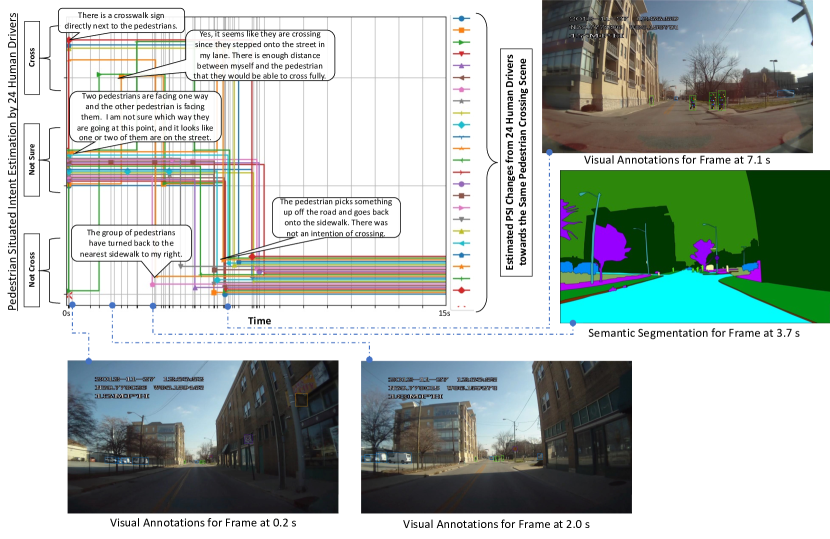Screen dimensions: 830x539
Task: Click caption 'Visual Annotations for Frame at 0.2 s'
Action: [x=203, y=523]
